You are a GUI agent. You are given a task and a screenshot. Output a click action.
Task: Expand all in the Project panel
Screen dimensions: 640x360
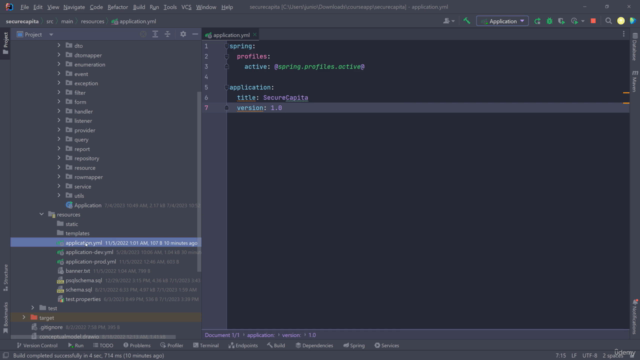pos(155,35)
